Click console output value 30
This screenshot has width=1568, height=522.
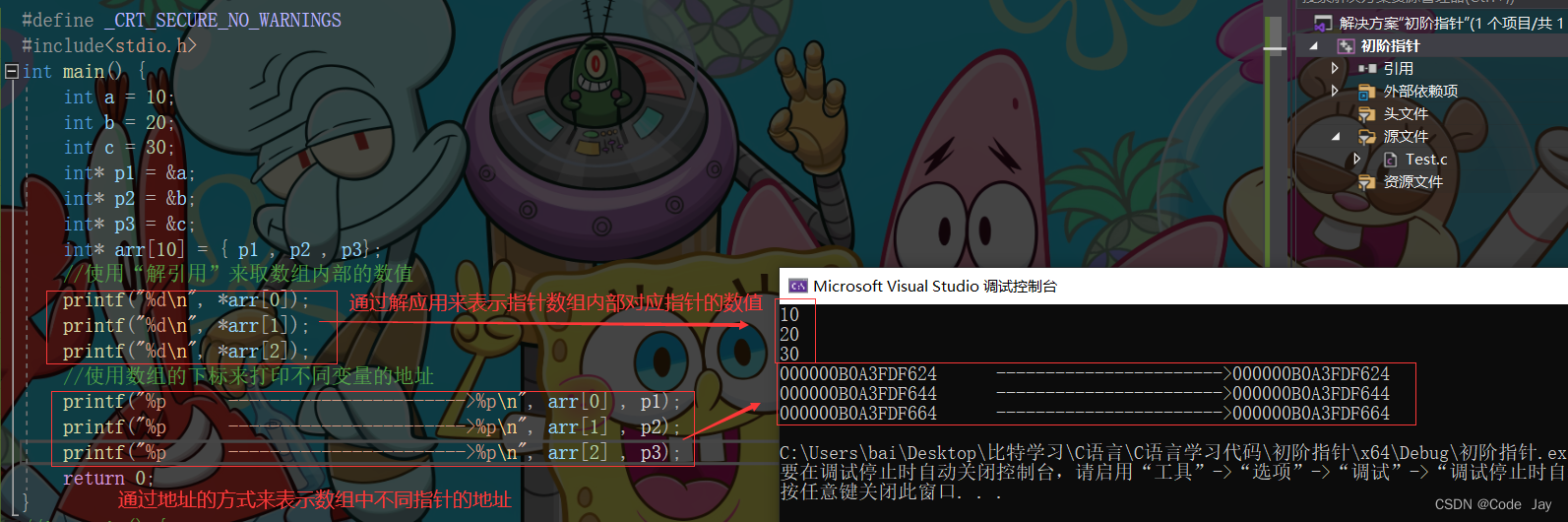point(789,355)
